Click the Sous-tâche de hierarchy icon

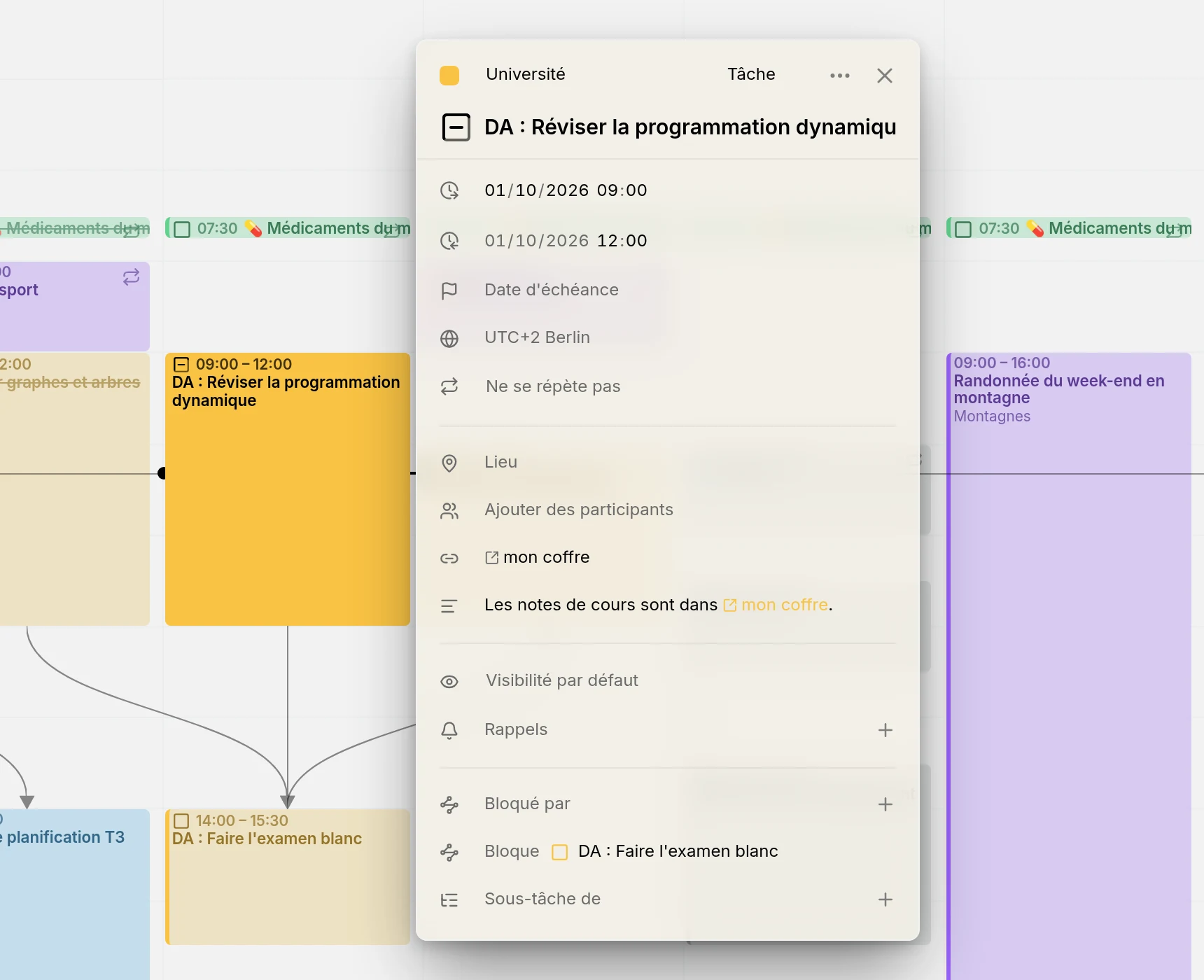coord(449,900)
